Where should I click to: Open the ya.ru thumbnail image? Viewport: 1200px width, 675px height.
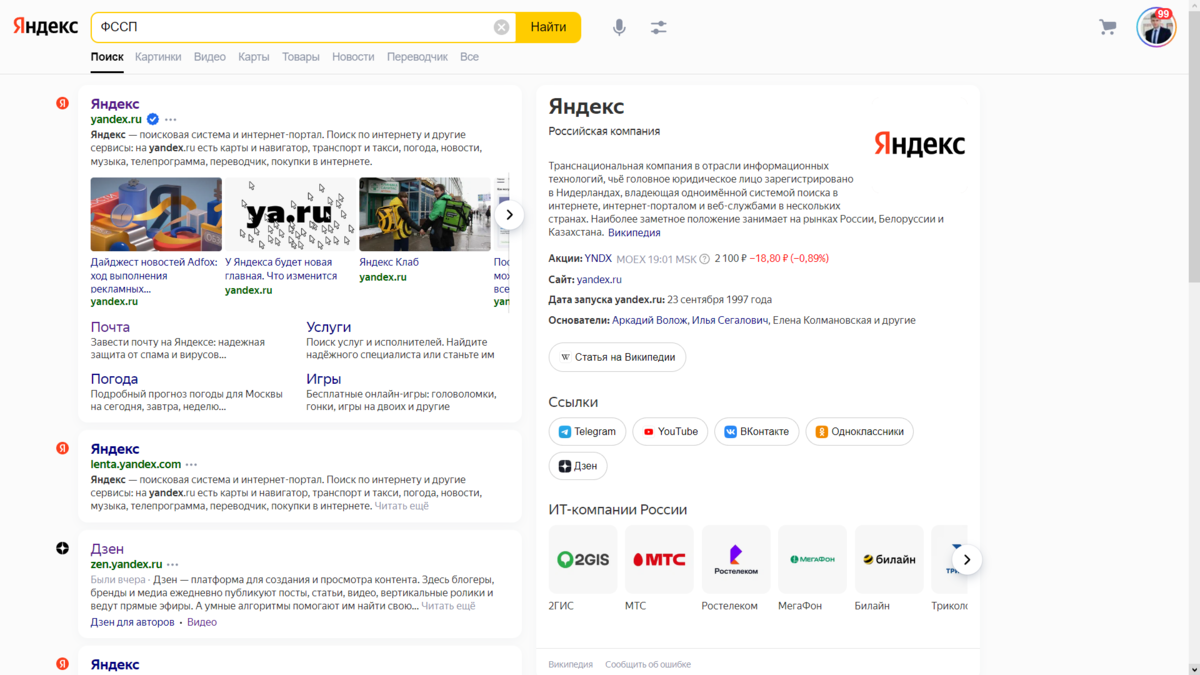tap(290, 214)
